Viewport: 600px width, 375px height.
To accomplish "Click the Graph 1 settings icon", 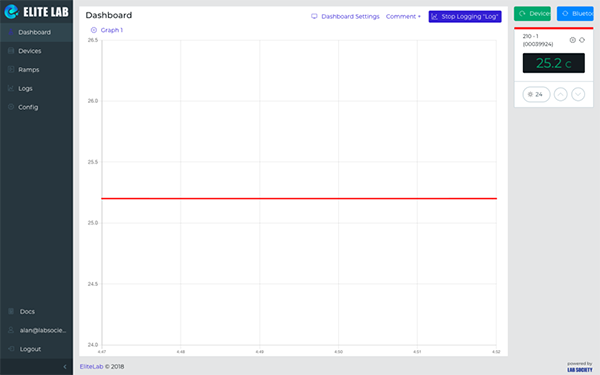I will coord(94,30).
